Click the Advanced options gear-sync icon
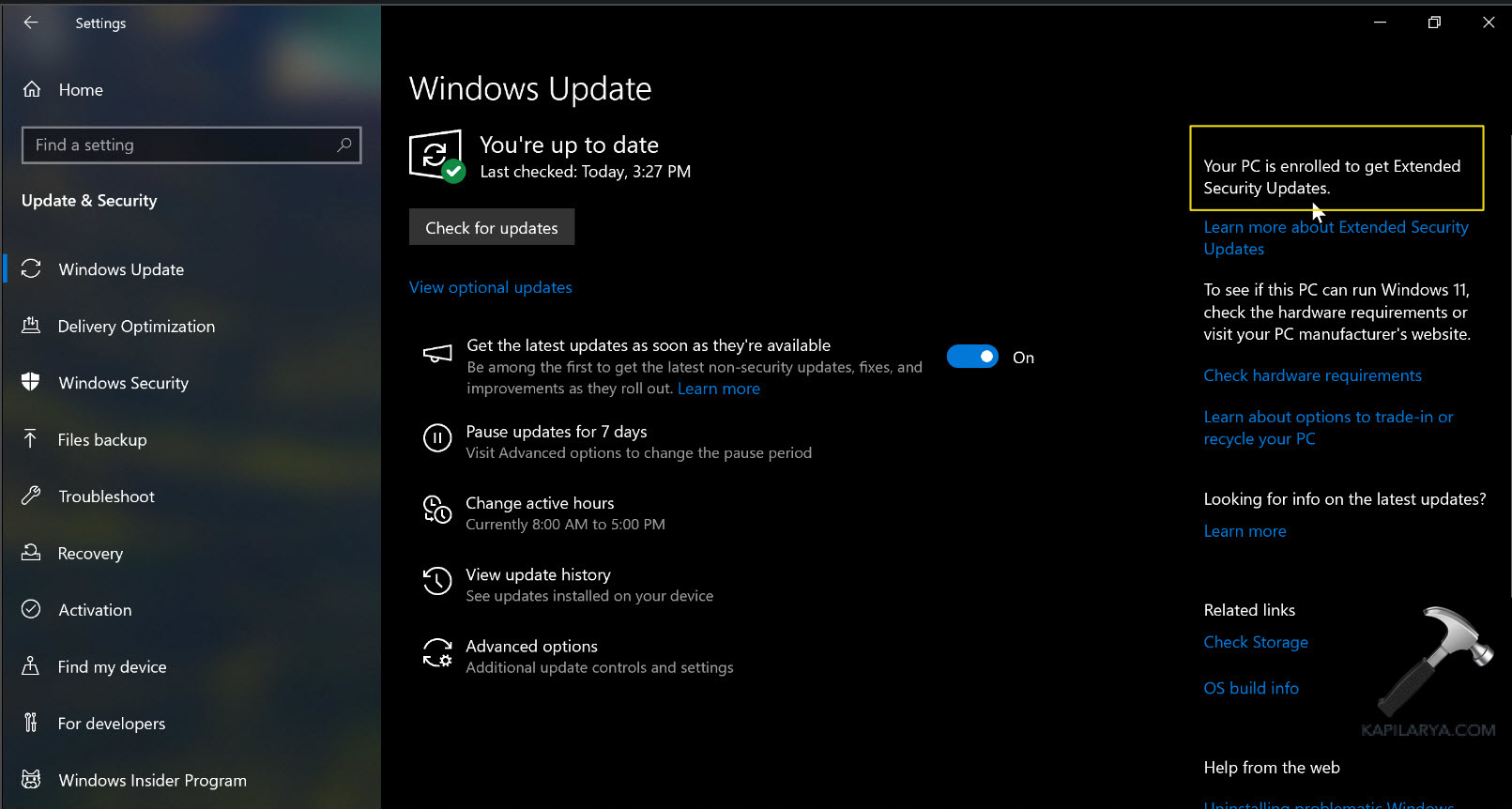1512x809 pixels. point(437,652)
